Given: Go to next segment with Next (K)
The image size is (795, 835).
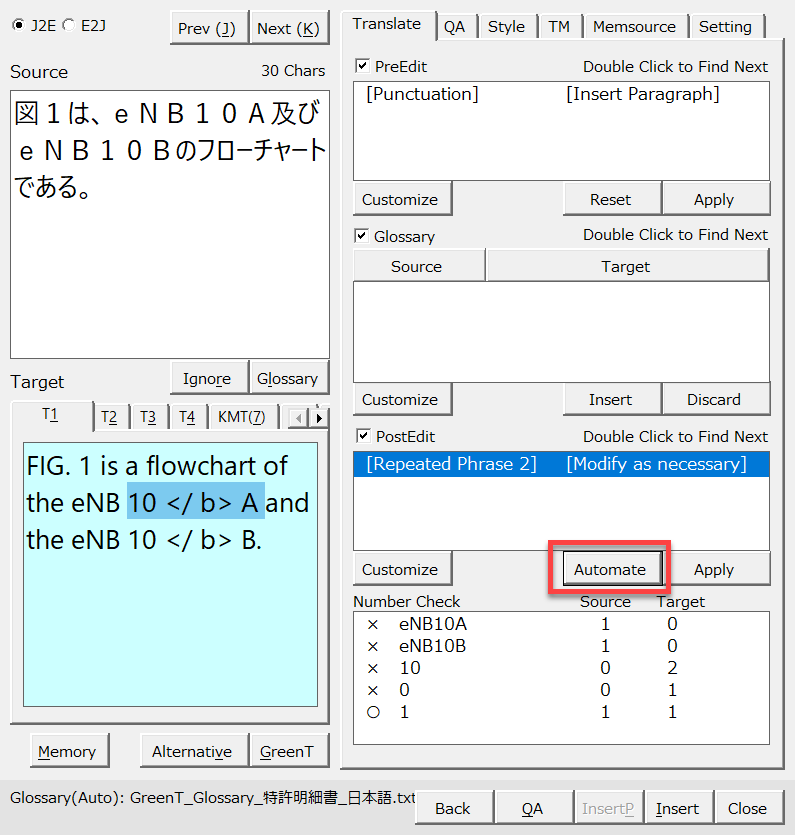Looking at the screenshot, I should pos(288,29).
